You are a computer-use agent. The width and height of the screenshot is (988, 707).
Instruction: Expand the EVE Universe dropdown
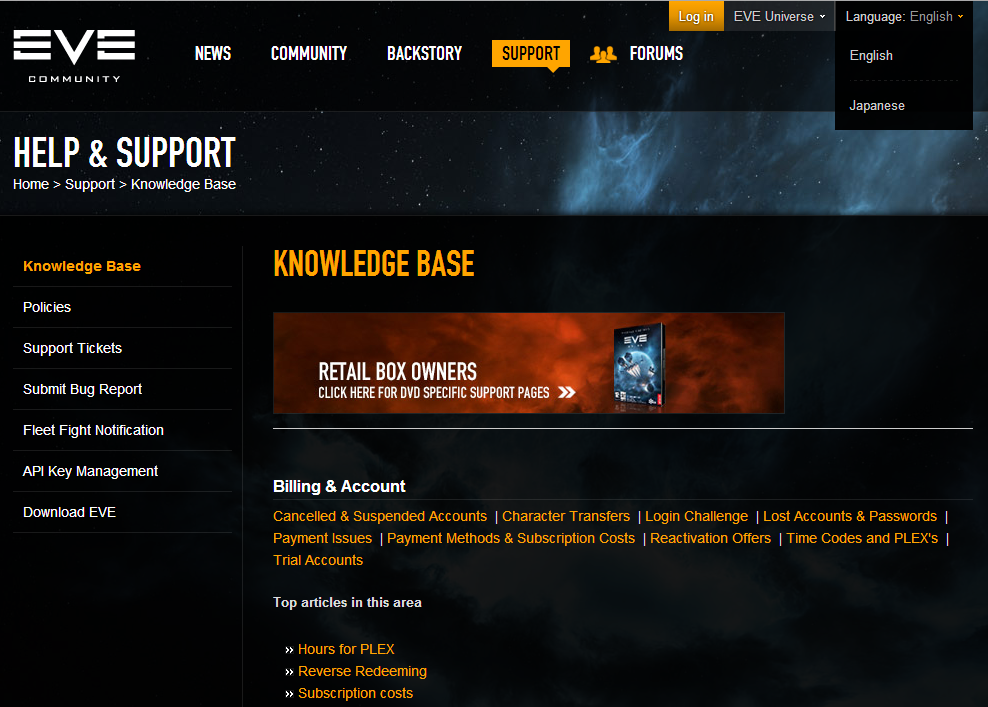[779, 16]
